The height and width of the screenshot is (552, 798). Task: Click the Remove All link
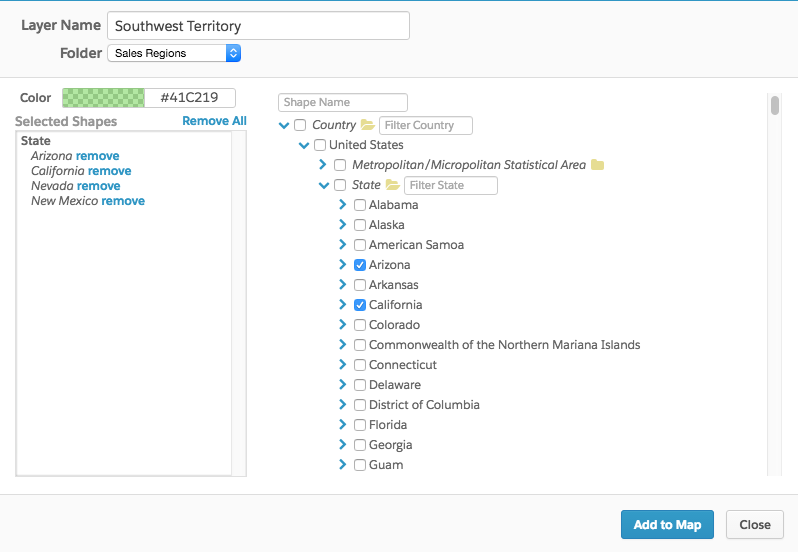214,121
